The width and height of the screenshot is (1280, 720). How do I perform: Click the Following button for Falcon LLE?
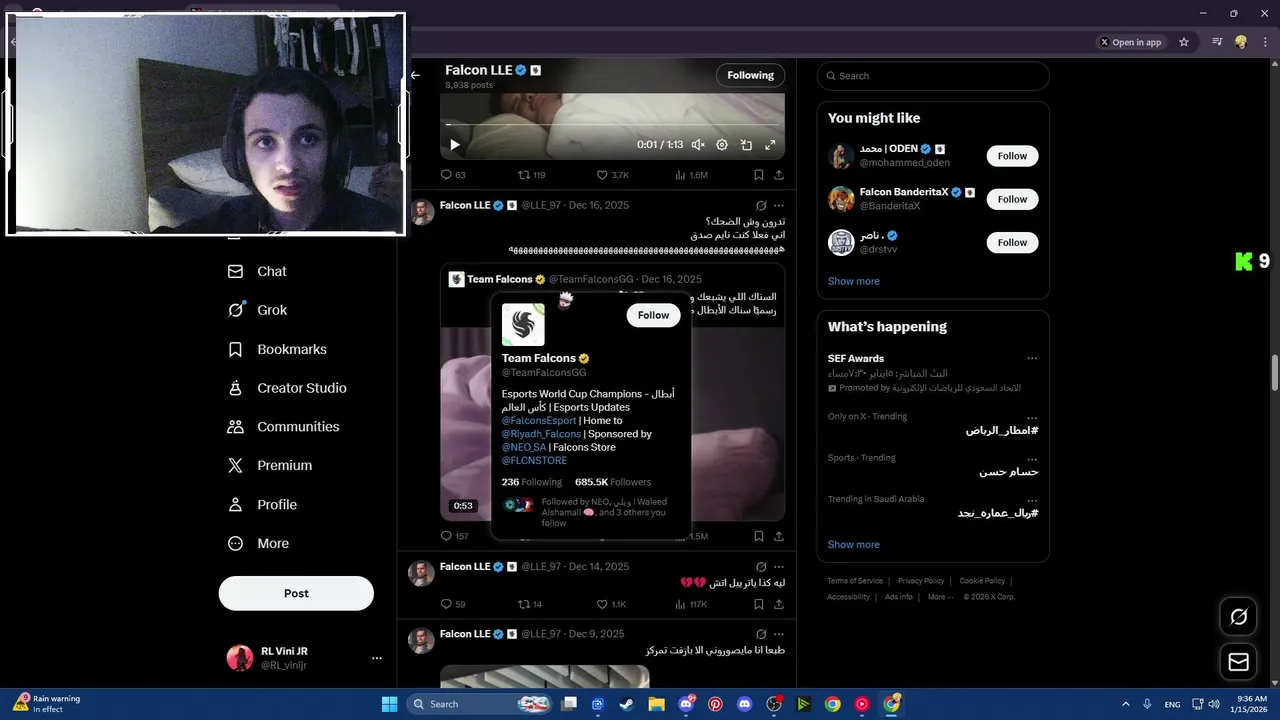(750, 75)
